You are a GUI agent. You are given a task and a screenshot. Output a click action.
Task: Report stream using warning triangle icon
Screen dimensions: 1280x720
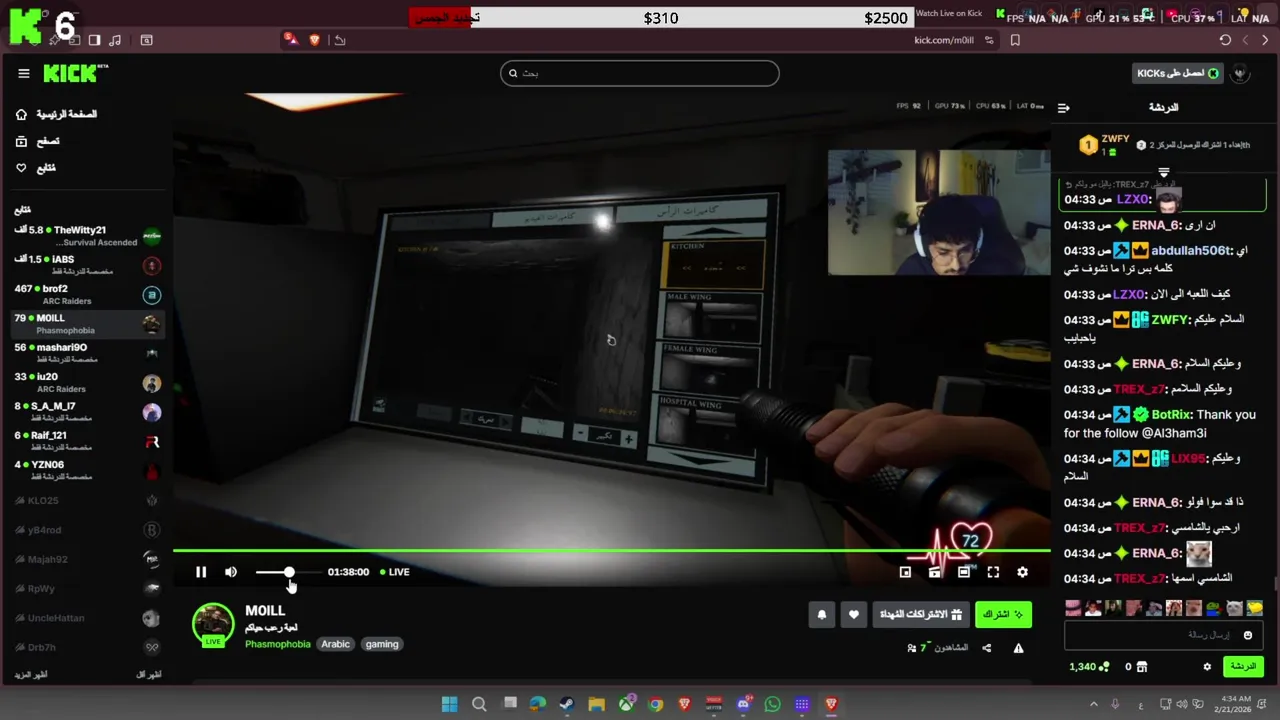[x=1018, y=648]
